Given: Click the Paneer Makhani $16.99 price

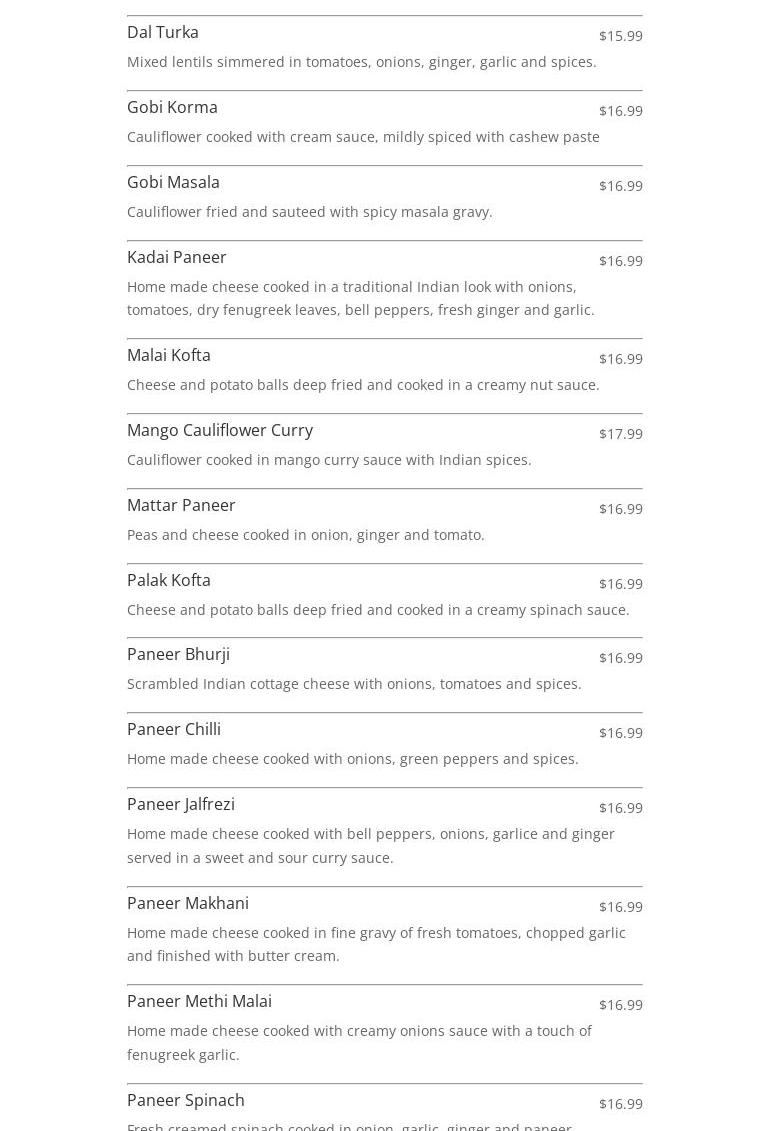Looking at the screenshot, I should pyautogui.click(x=620, y=907).
